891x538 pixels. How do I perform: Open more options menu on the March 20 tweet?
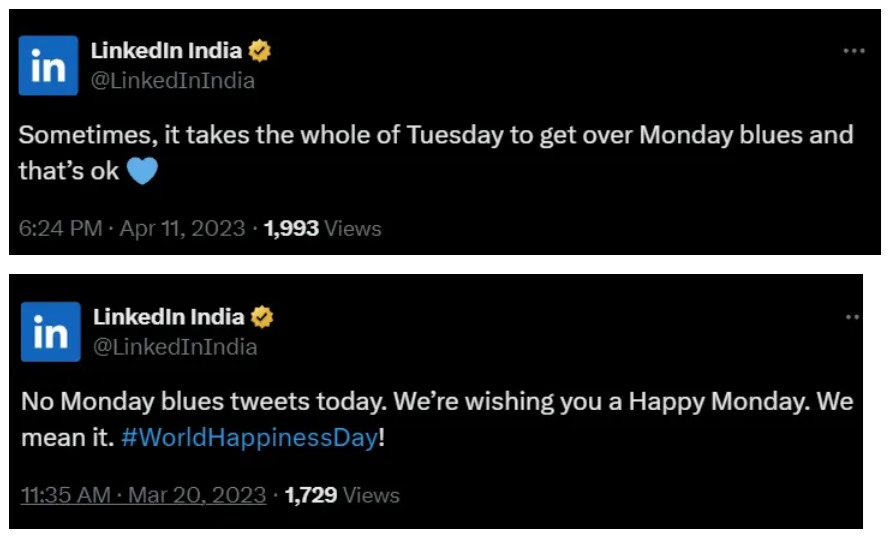(x=853, y=317)
